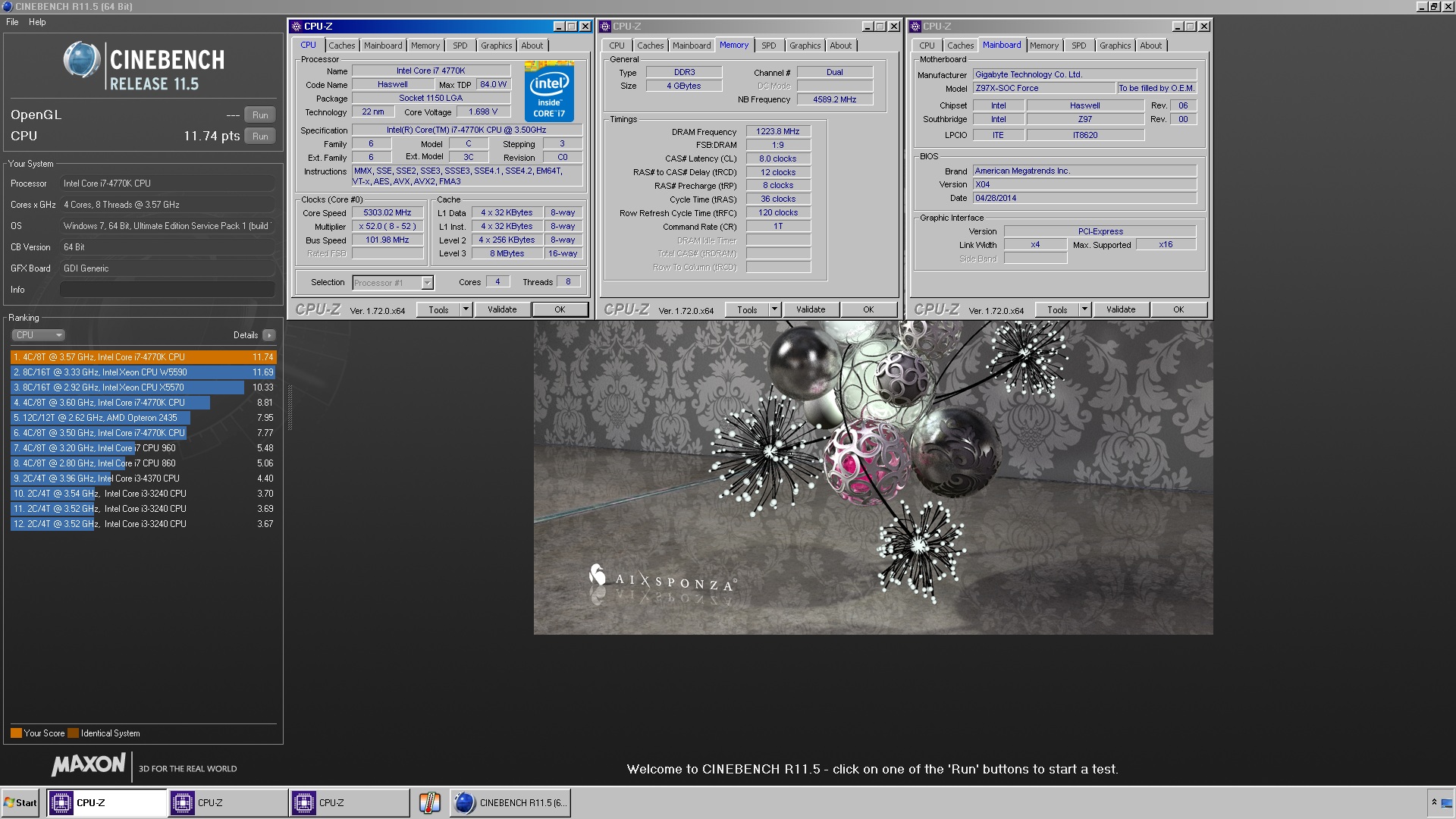The image size is (1456, 819).
Task: Activate second CPU-Z taskbar button
Action: [x=228, y=802]
